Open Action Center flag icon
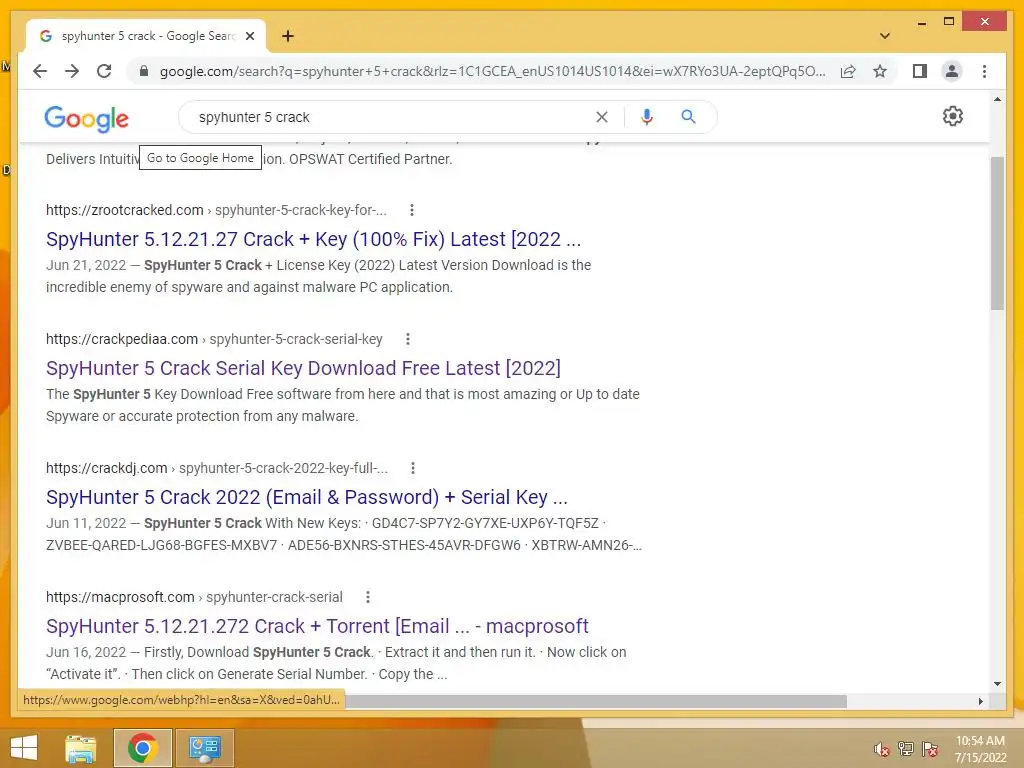 930,749
